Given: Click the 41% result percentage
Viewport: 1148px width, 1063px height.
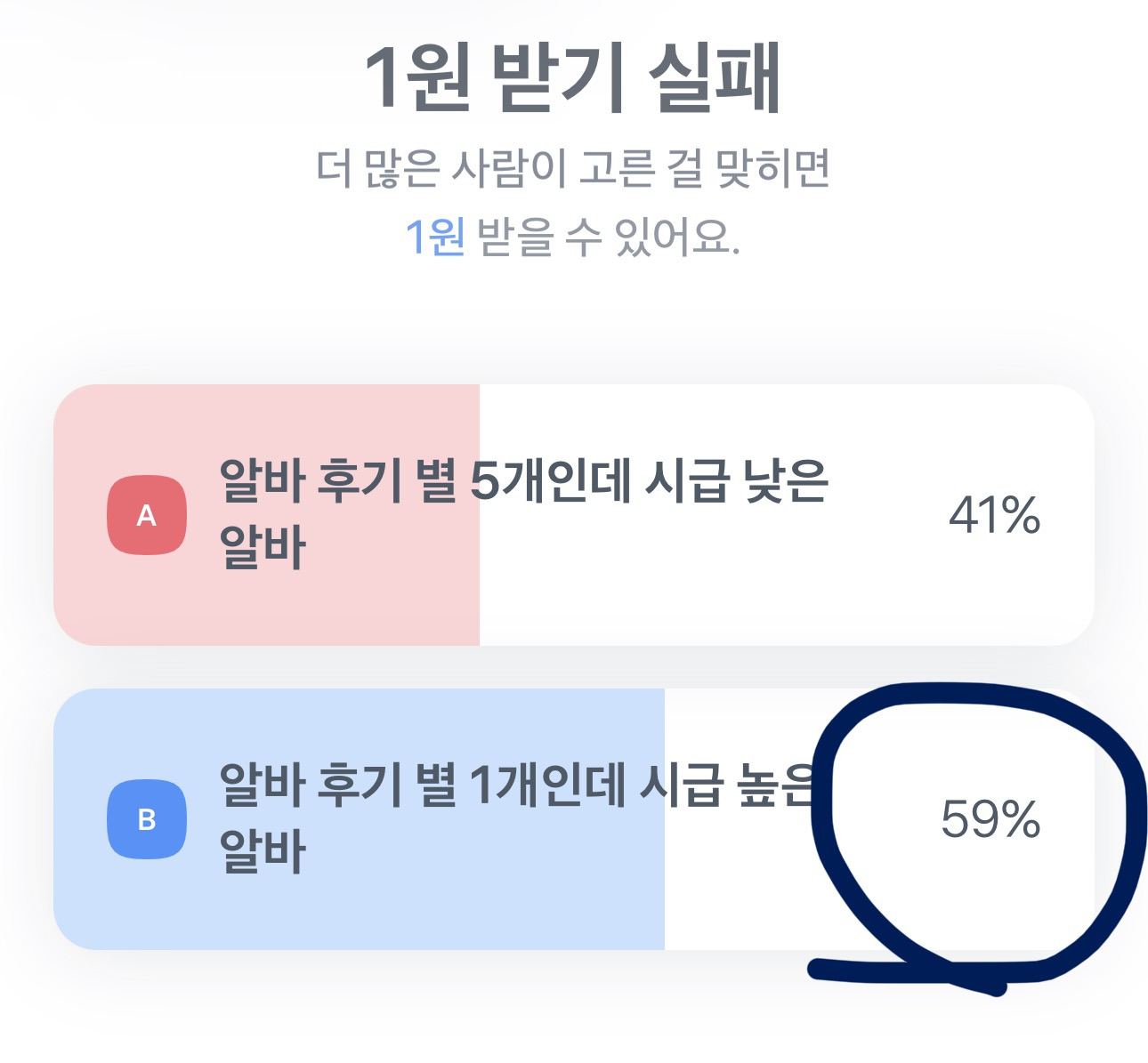Looking at the screenshot, I should 994,515.
